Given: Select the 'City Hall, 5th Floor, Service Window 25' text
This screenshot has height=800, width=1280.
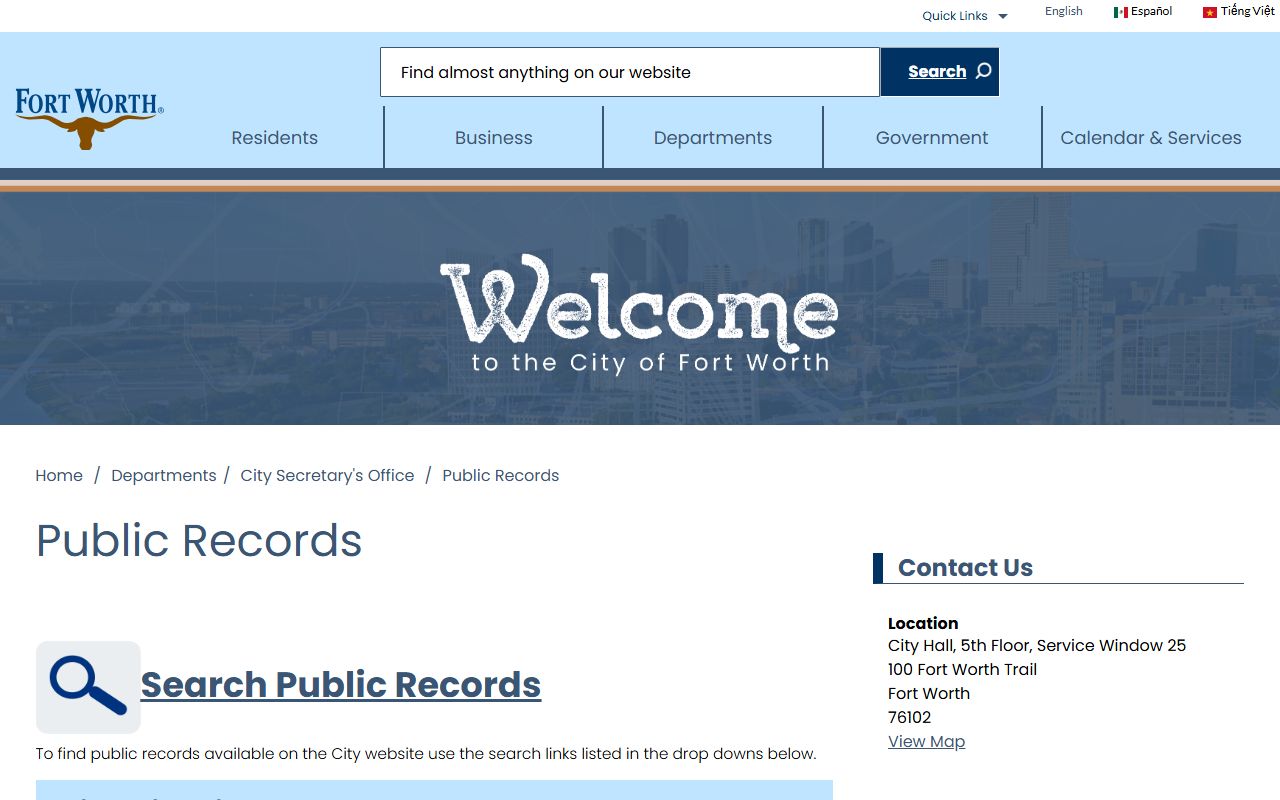Looking at the screenshot, I should (x=1037, y=646).
